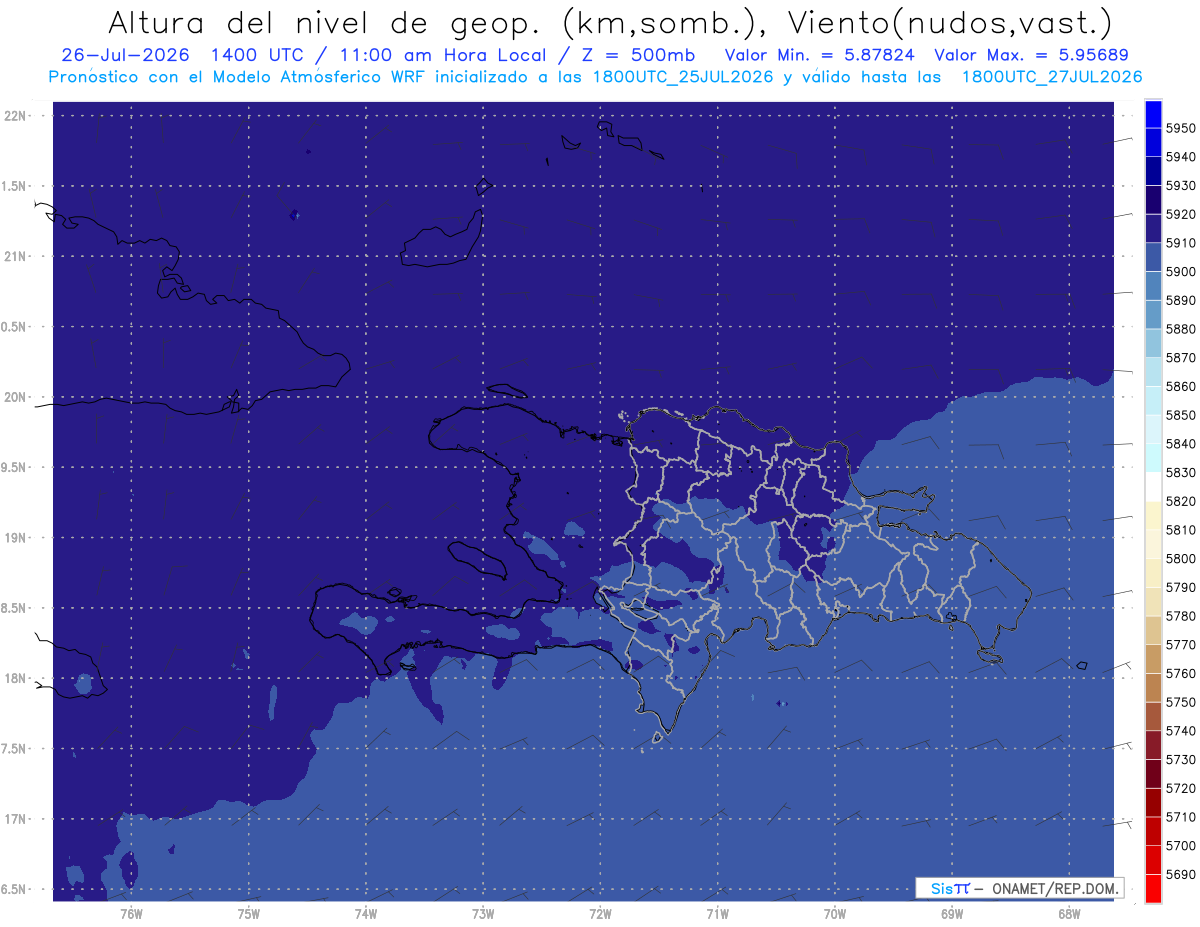Click longitude label '75W'
The height and width of the screenshot is (927, 1200).
[249, 914]
